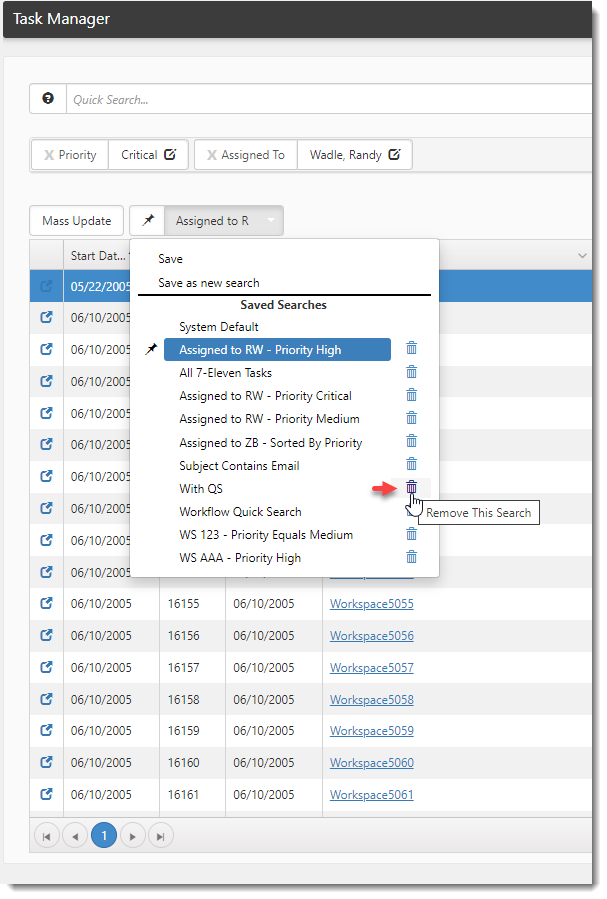Screen dimensions: 607x899
Task: Remove the Priority filter with X
Action: pos(48,155)
